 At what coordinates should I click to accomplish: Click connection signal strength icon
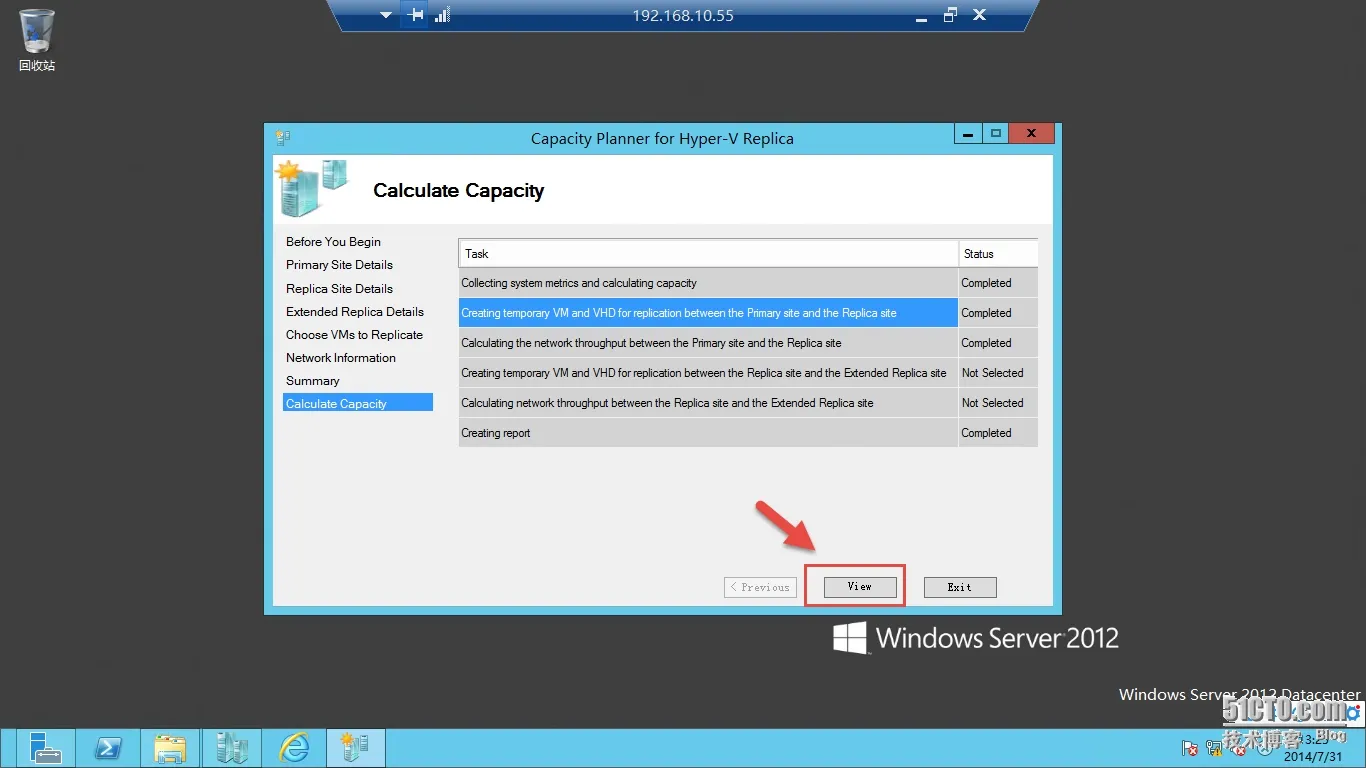point(443,15)
